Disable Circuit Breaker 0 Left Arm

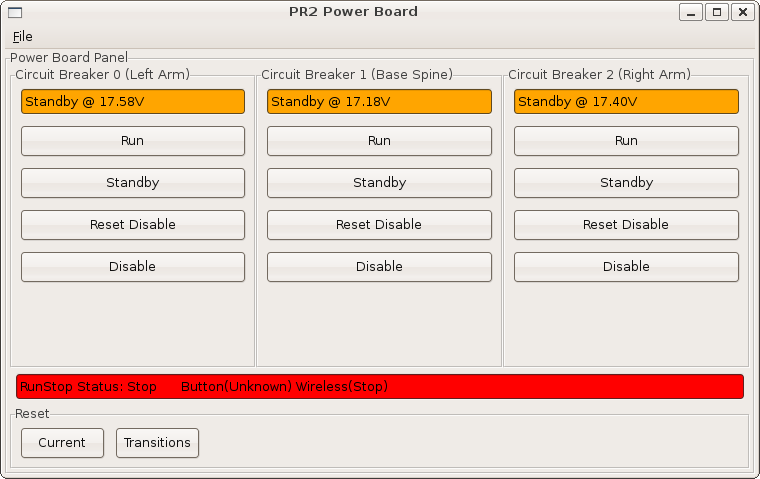coord(133,267)
